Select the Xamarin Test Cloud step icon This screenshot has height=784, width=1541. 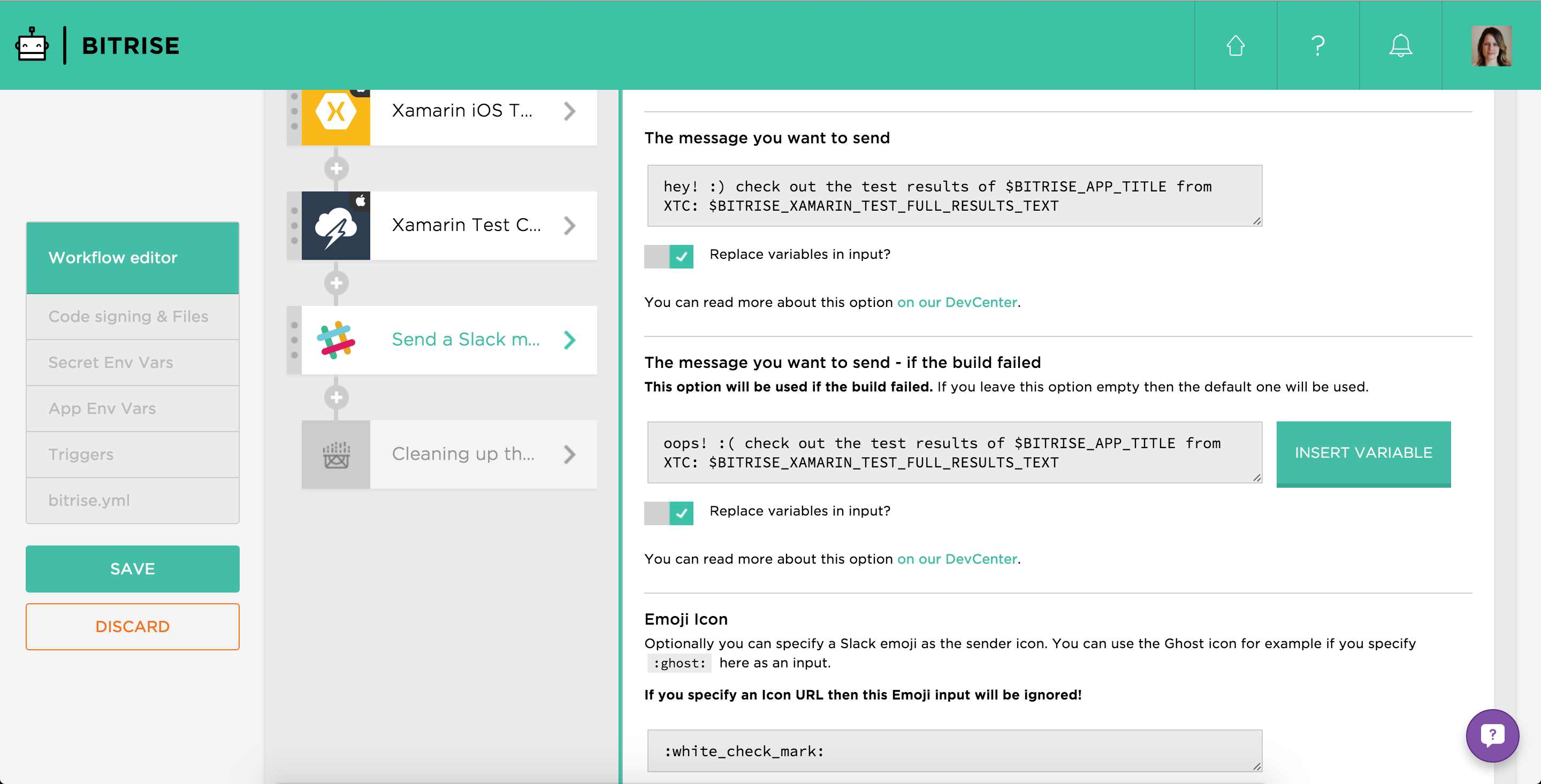pos(335,226)
